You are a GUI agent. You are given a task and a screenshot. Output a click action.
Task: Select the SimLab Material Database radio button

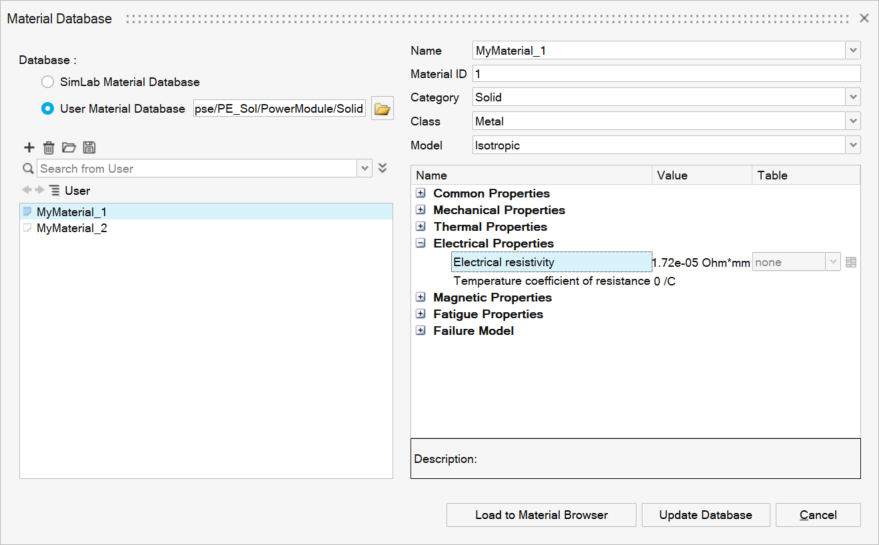[48, 82]
